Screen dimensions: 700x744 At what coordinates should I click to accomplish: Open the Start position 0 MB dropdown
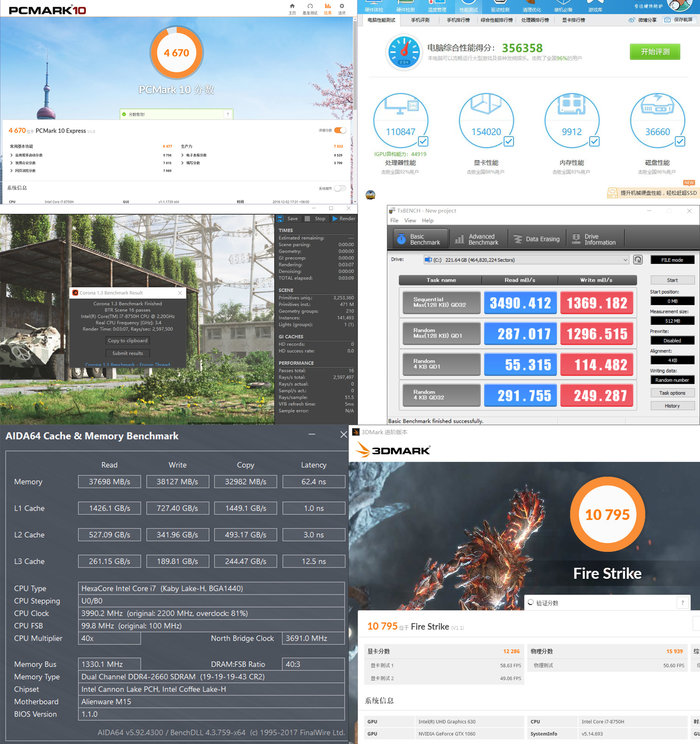click(x=672, y=301)
